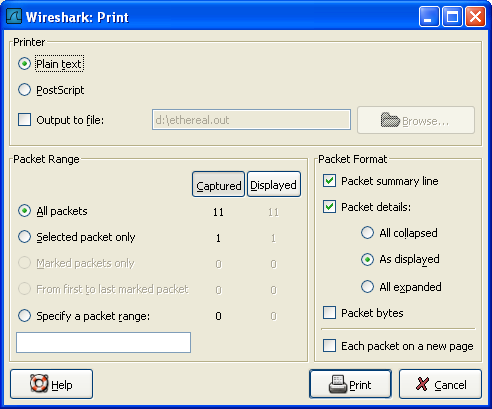Uncheck Packet summary line checkbox

tap(329, 181)
